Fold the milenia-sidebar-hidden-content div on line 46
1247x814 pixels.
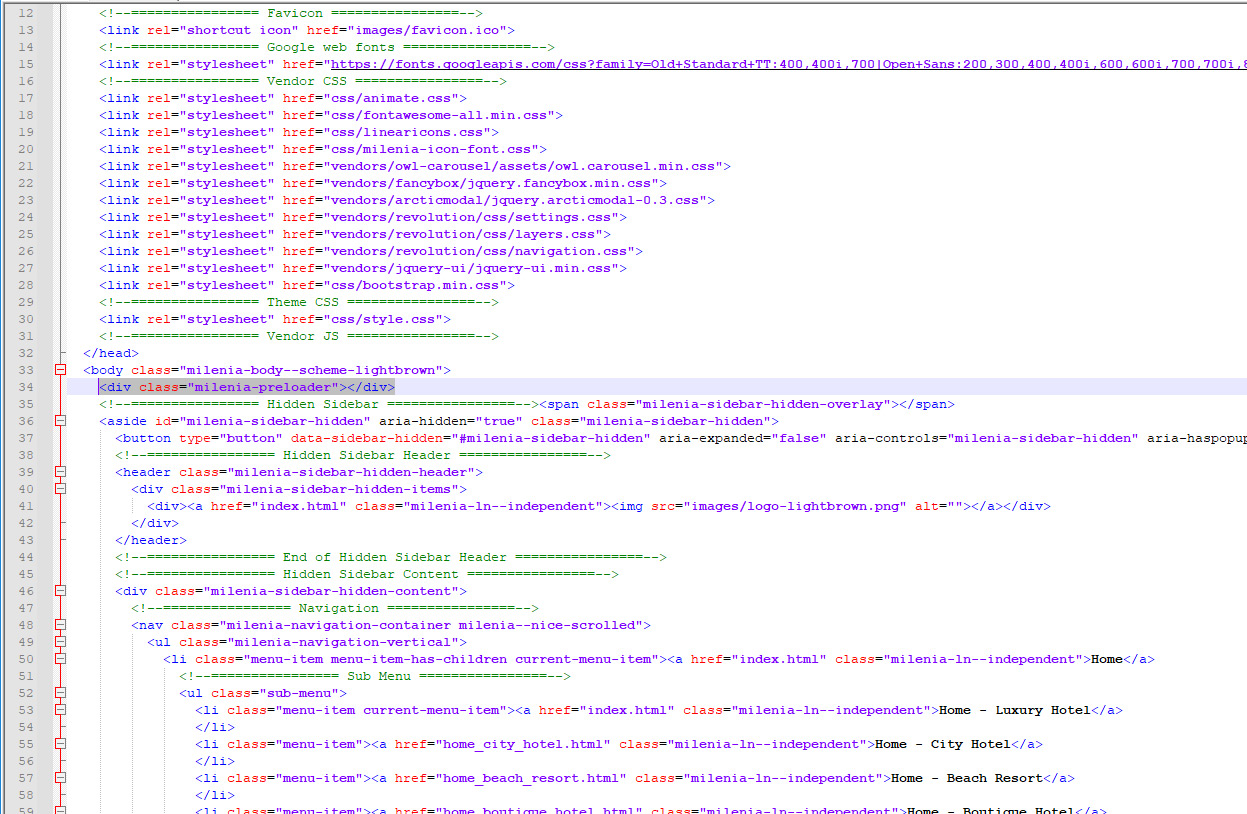(x=60, y=591)
